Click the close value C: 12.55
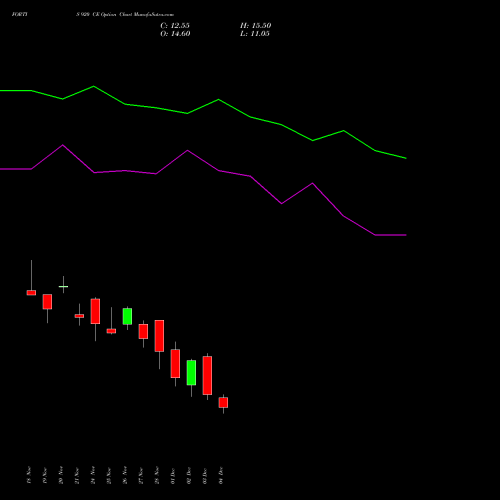The width and height of the screenshot is (500, 500). pos(175,26)
